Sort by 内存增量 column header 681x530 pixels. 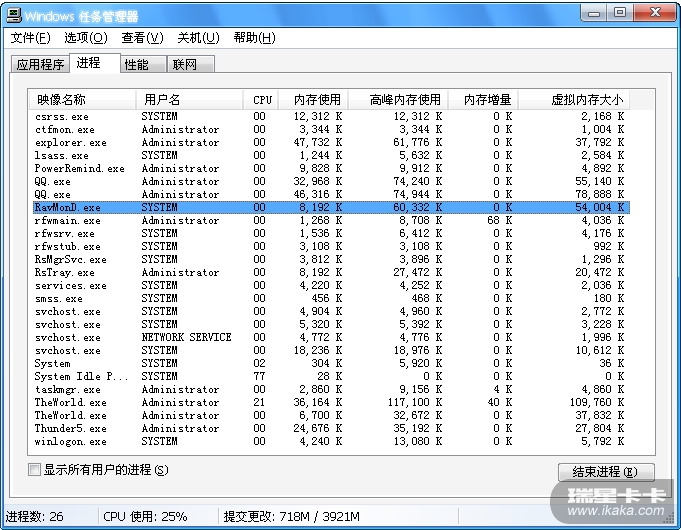(x=483, y=100)
